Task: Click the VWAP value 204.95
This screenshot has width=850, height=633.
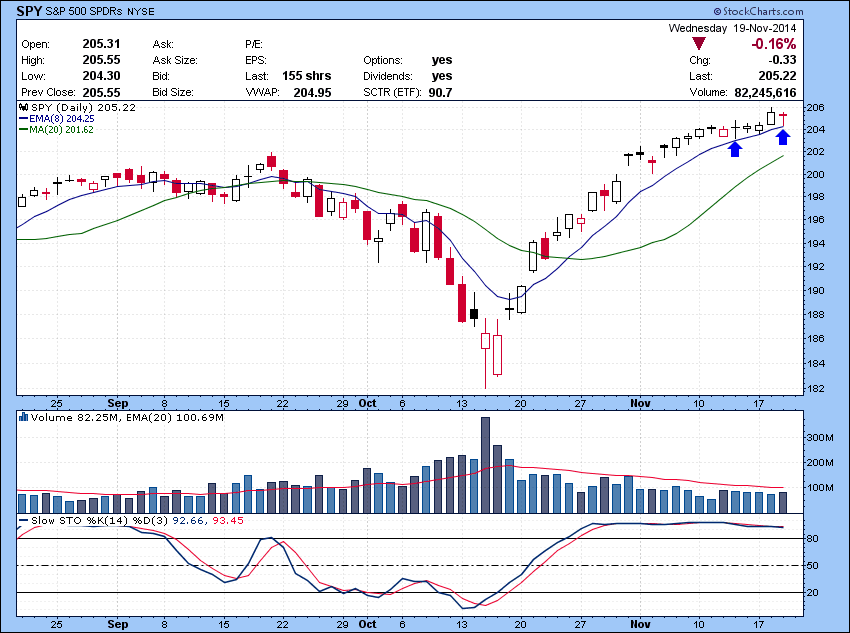Action: click(x=312, y=93)
